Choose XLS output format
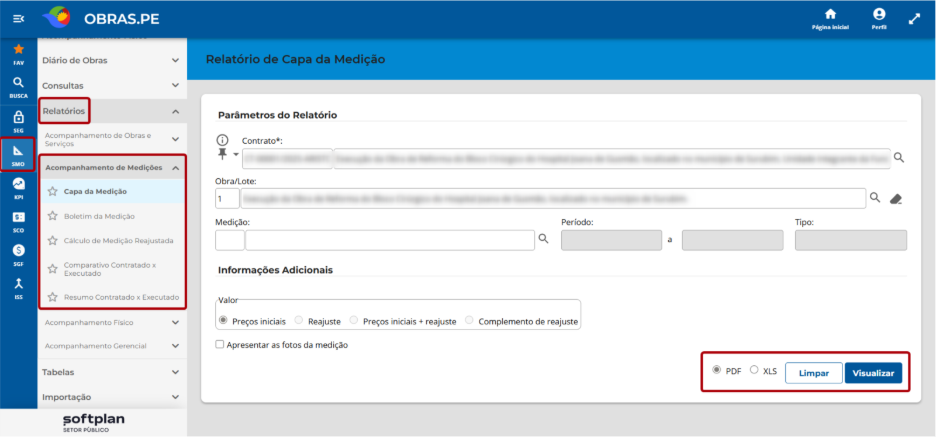The image size is (936, 438). tap(754, 370)
